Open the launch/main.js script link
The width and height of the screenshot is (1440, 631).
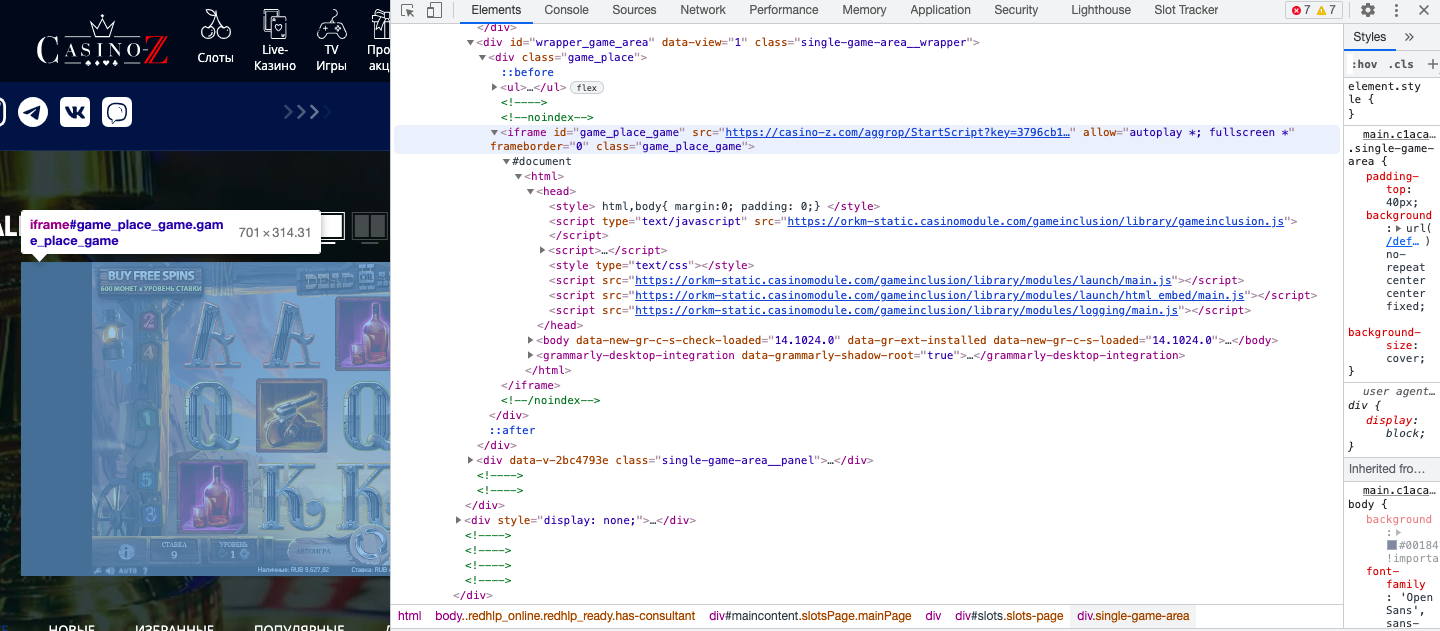point(903,281)
